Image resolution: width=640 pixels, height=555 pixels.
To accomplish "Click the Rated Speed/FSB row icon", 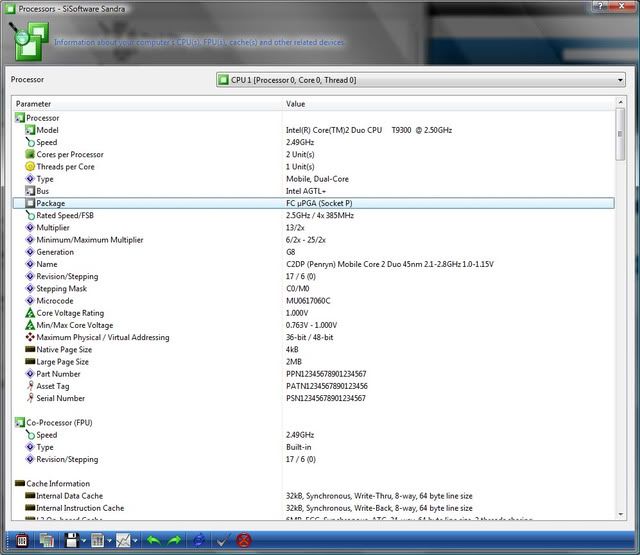I will [x=30, y=215].
